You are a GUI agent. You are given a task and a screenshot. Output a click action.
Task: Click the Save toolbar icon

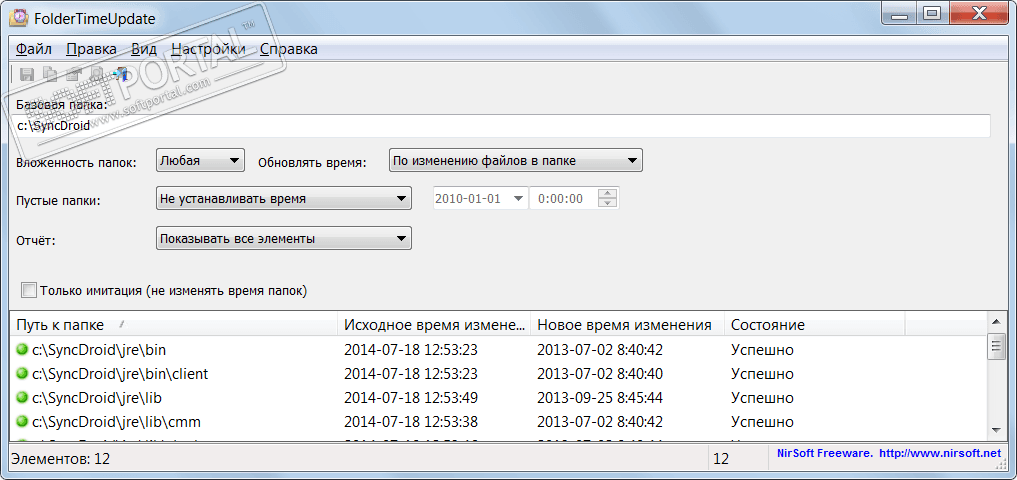click(27, 74)
